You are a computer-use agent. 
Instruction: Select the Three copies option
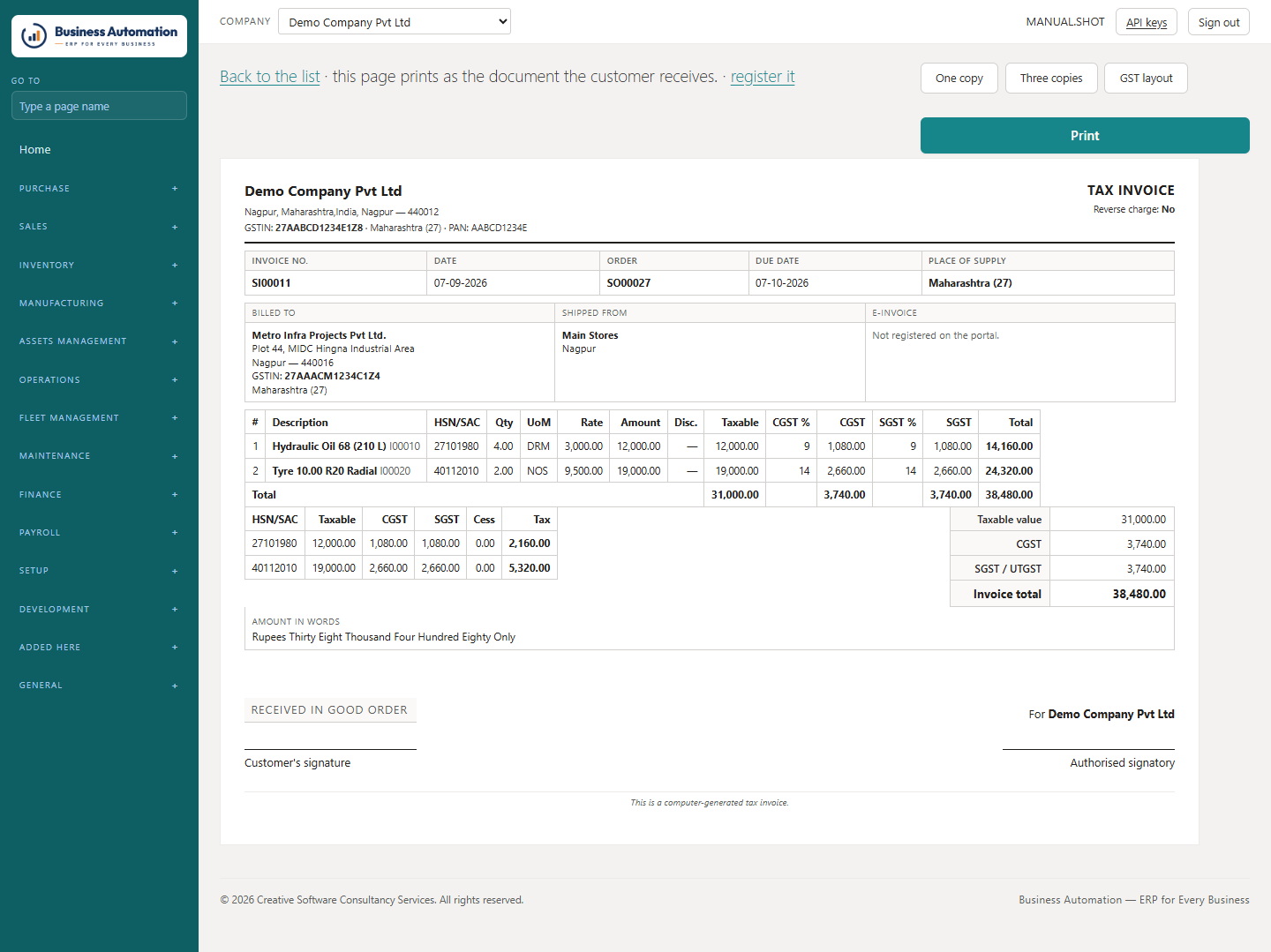click(x=1051, y=78)
